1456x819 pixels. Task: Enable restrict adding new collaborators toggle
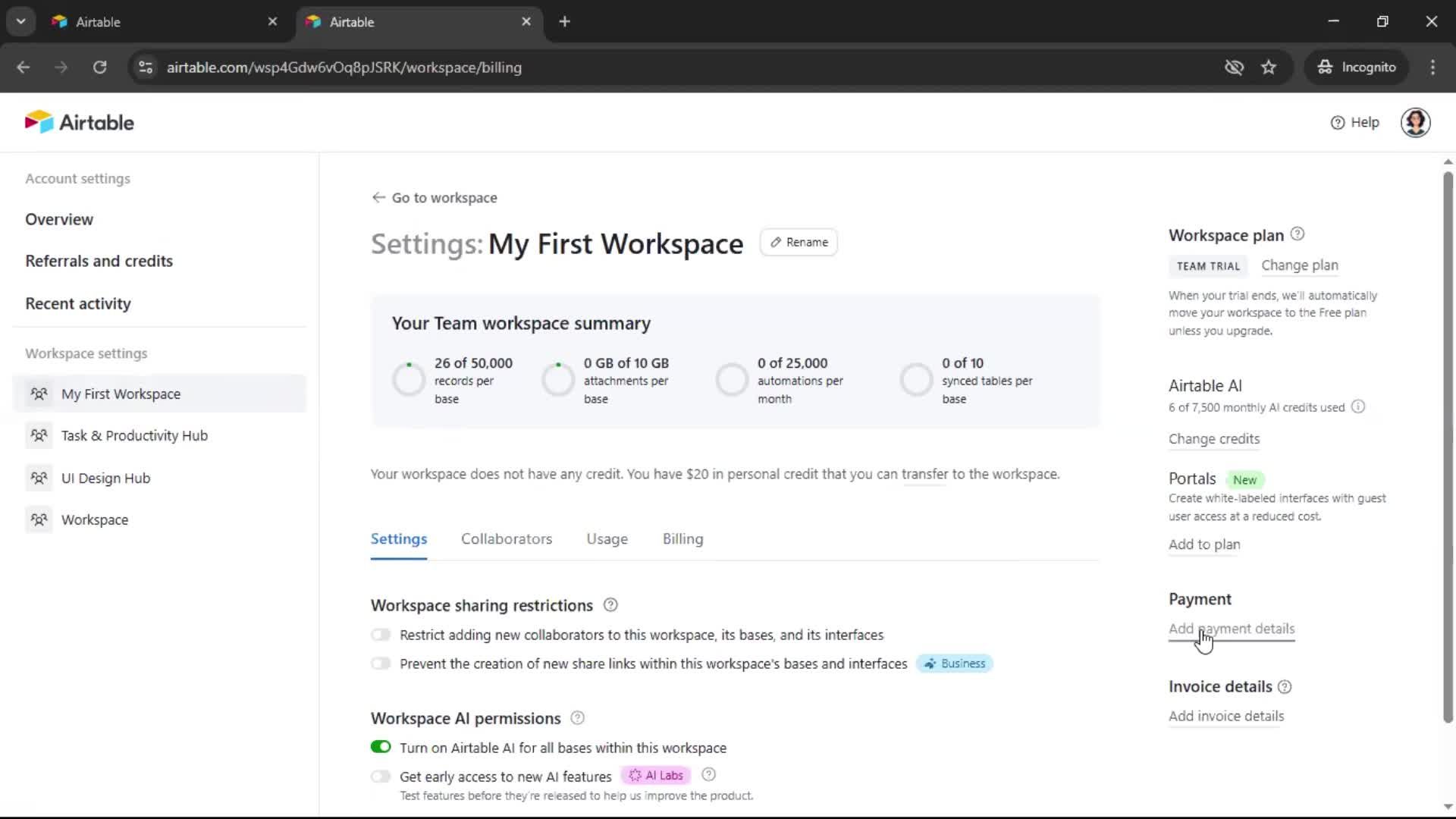[381, 635]
